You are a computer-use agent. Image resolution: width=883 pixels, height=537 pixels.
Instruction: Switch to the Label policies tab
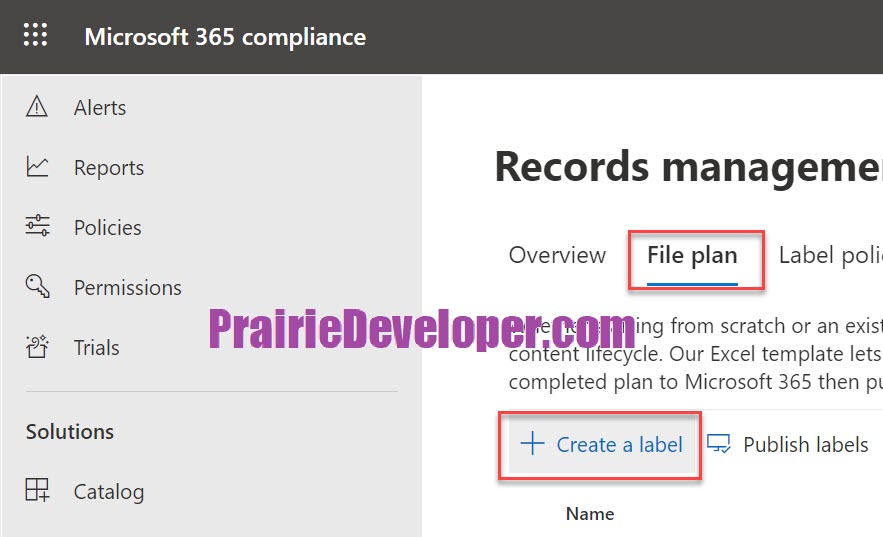click(x=831, y=255)
